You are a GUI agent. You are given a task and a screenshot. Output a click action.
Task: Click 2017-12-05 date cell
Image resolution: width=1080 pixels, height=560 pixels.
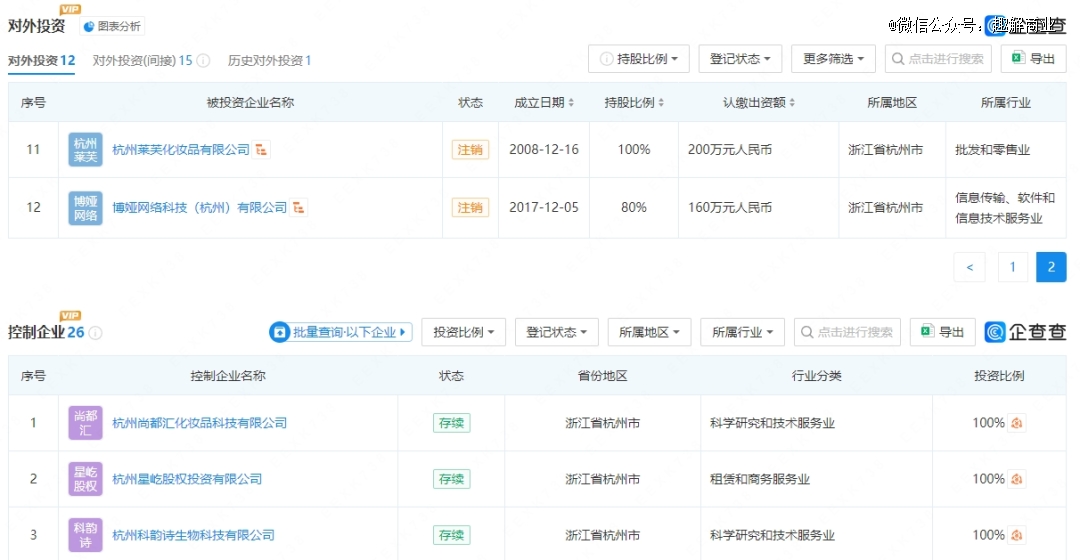pyautogui.click(x=543, y=207)
